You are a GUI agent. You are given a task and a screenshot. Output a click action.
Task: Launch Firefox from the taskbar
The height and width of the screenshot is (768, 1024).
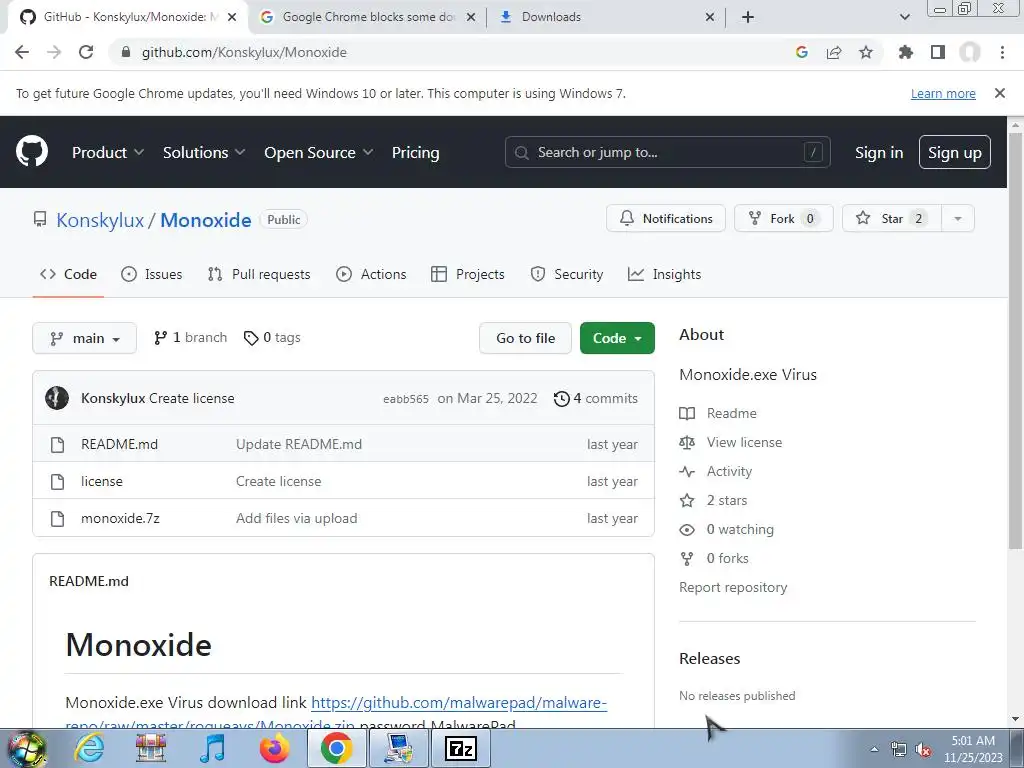tap(274, 748)
